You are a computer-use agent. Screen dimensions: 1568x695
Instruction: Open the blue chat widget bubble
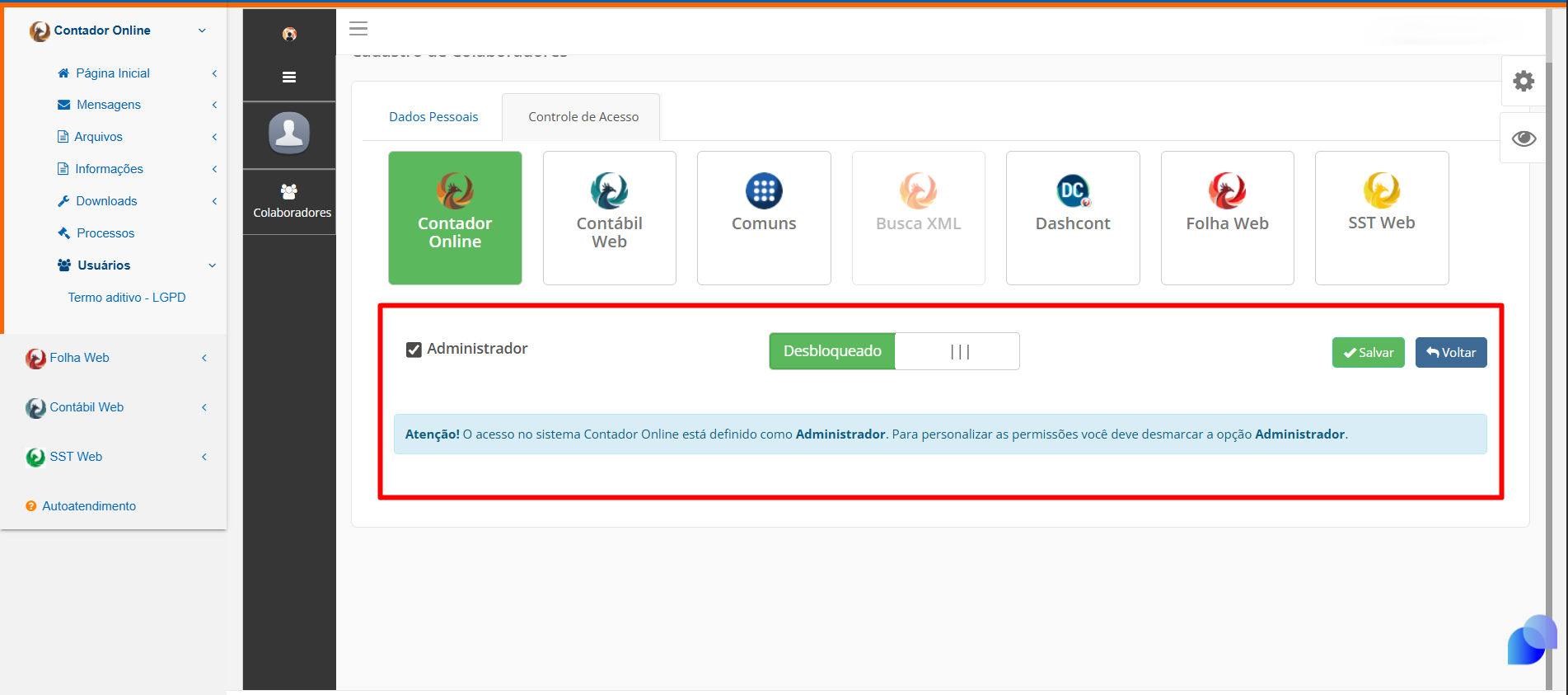[1532, 640]
